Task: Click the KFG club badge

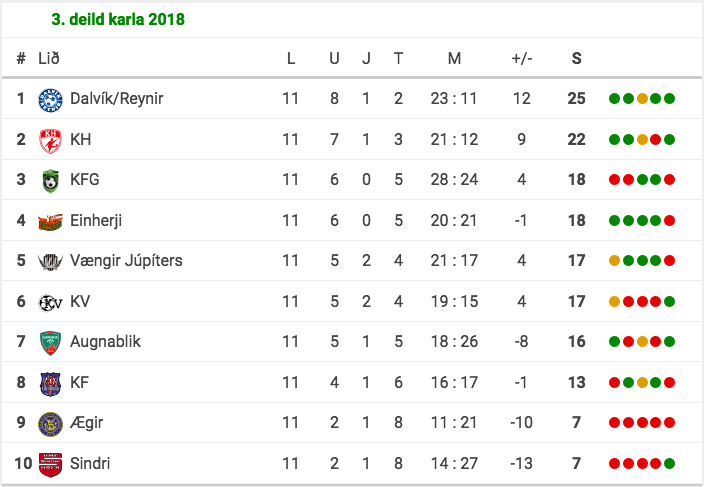Action: [x=50, y=180]
